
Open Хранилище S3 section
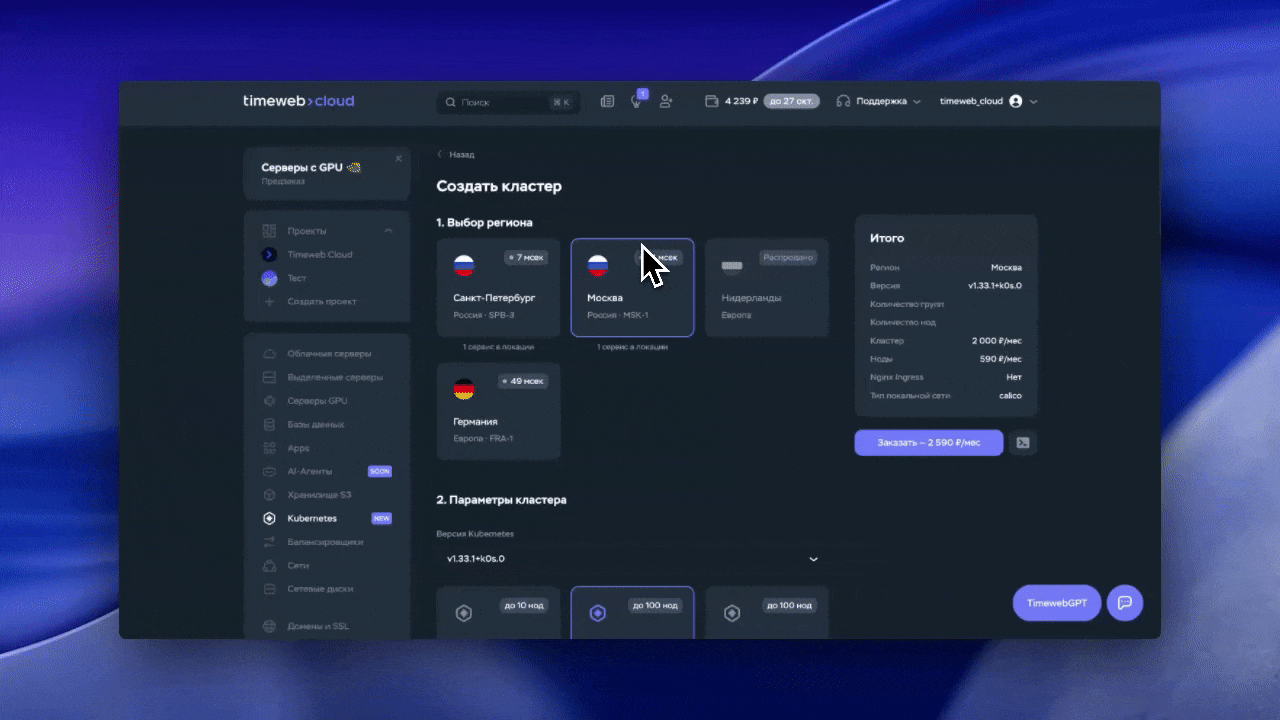[319, 495]
